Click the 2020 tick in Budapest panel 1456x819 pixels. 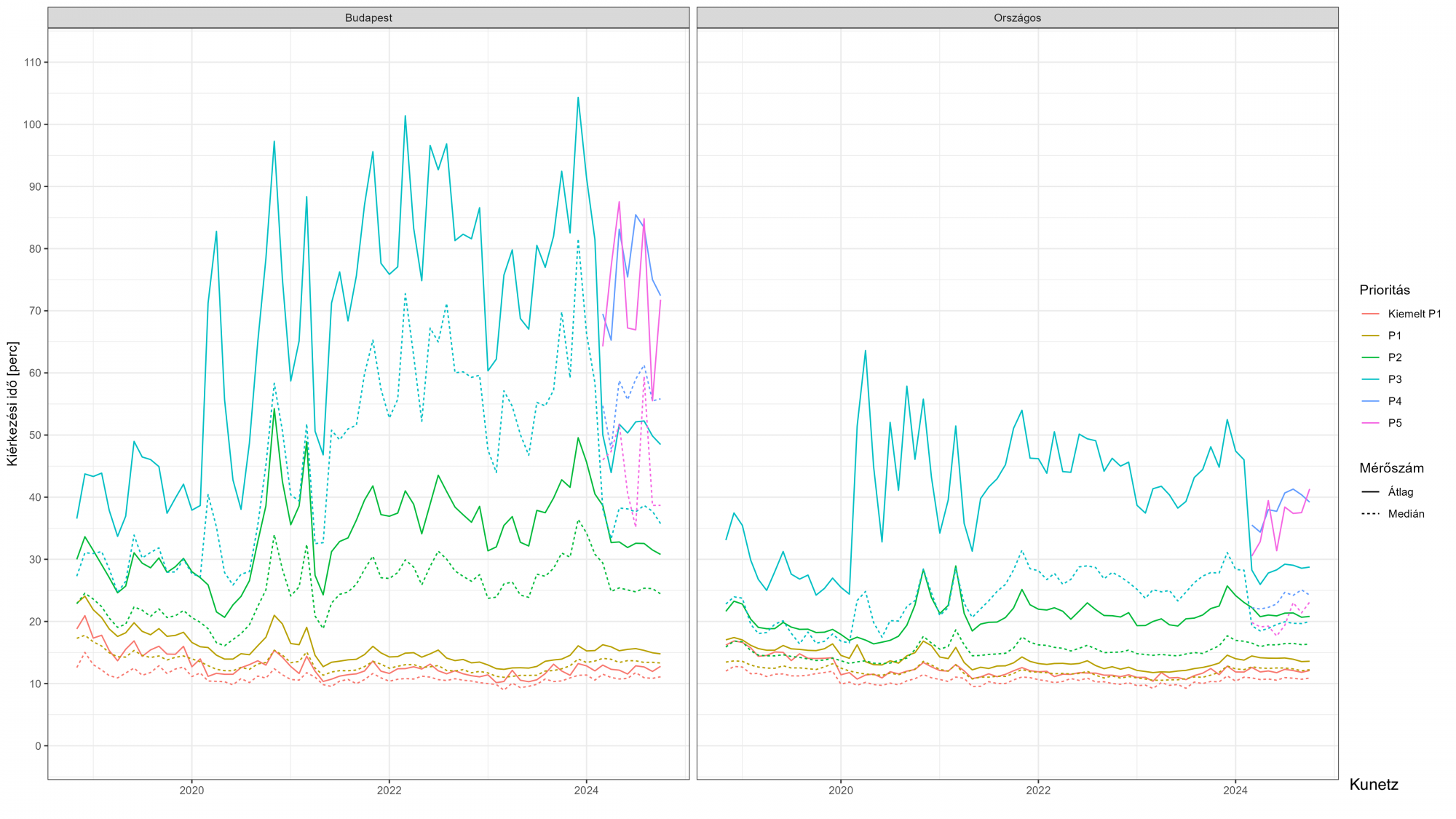pos(191,790)
